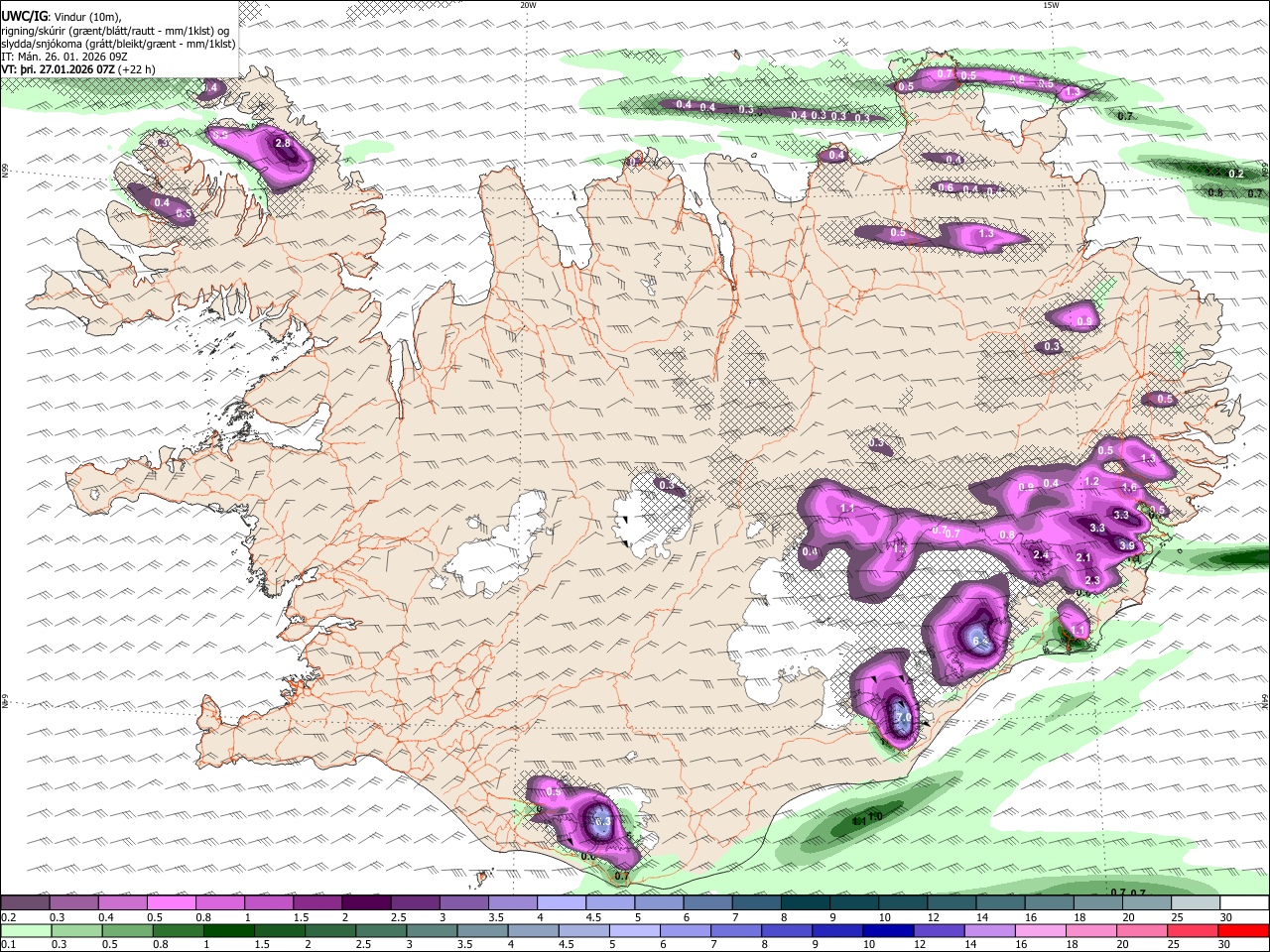Select the navy blue 10 mm rain swatch
Image resolution: width=1270 pixels, height=952 pixels.
pyautogui.click(x=886, y=931)
